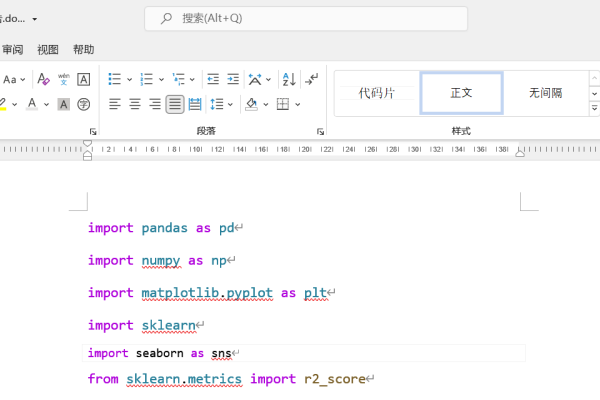The image size is (600, 400).
Task: Increase the paragraph indent
Action: click(233, 79)
